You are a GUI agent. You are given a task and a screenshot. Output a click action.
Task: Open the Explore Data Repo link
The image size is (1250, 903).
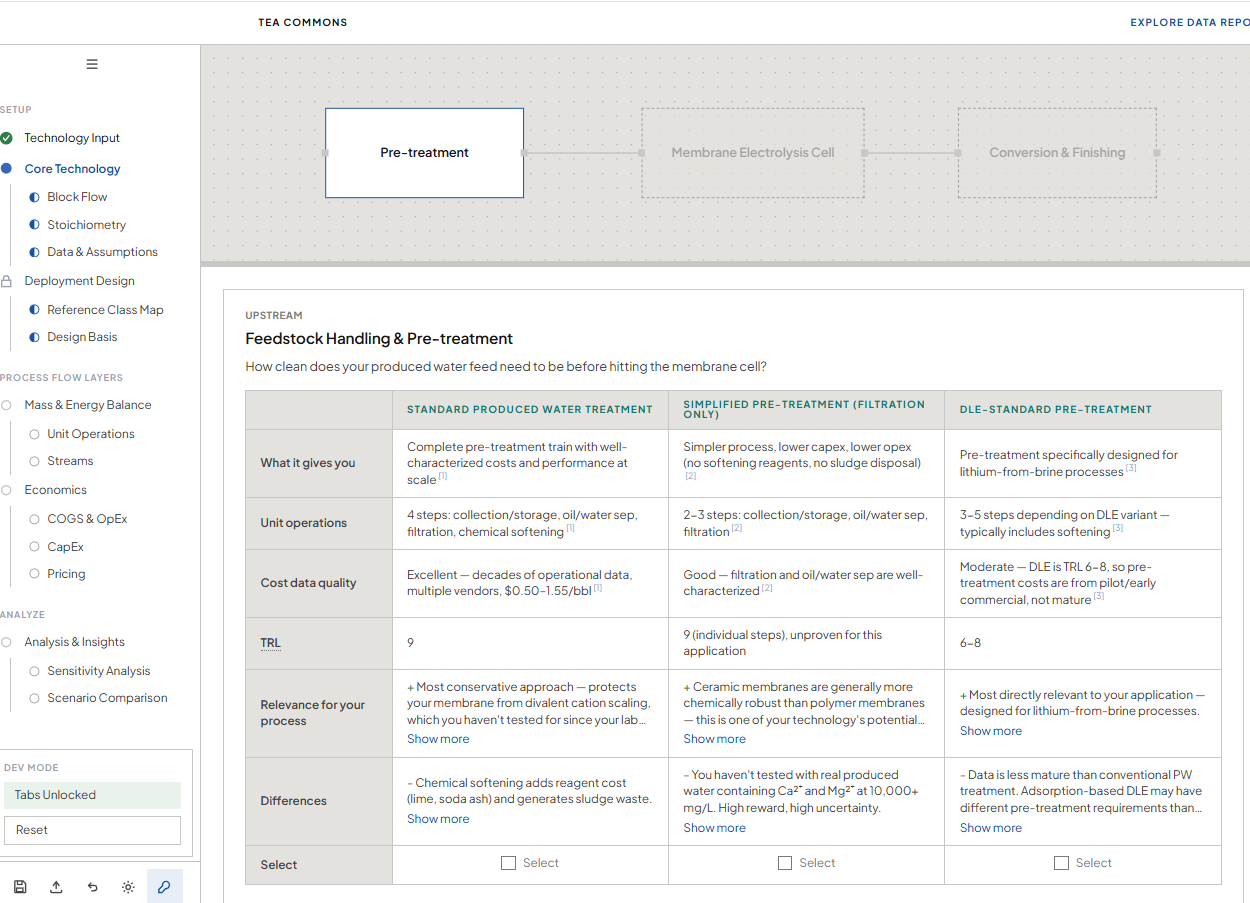[1189, 22]
